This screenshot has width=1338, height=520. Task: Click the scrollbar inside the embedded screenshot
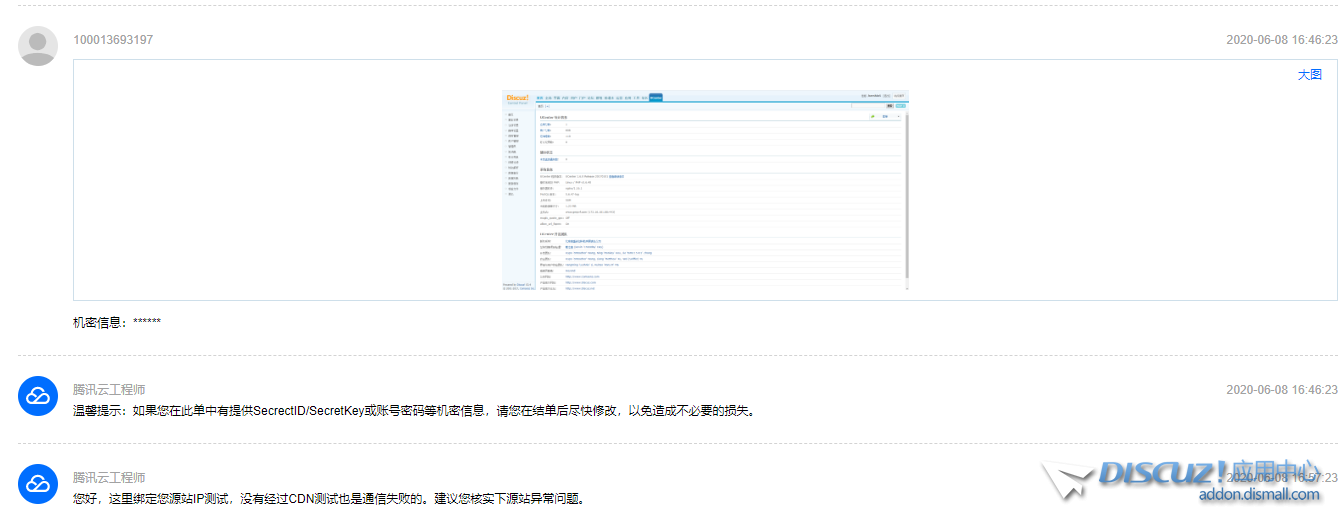[906, 200]
